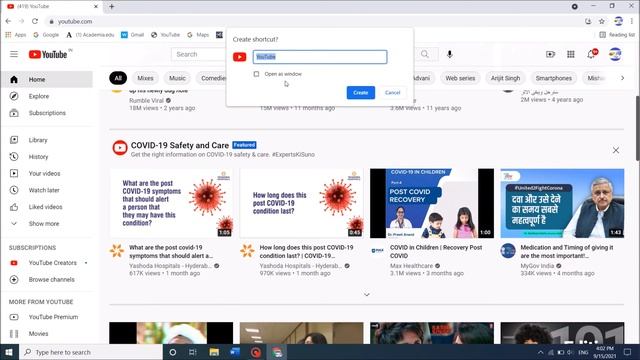Click the search magnifier button
640x360 pixels.
[x=425, y=54]
